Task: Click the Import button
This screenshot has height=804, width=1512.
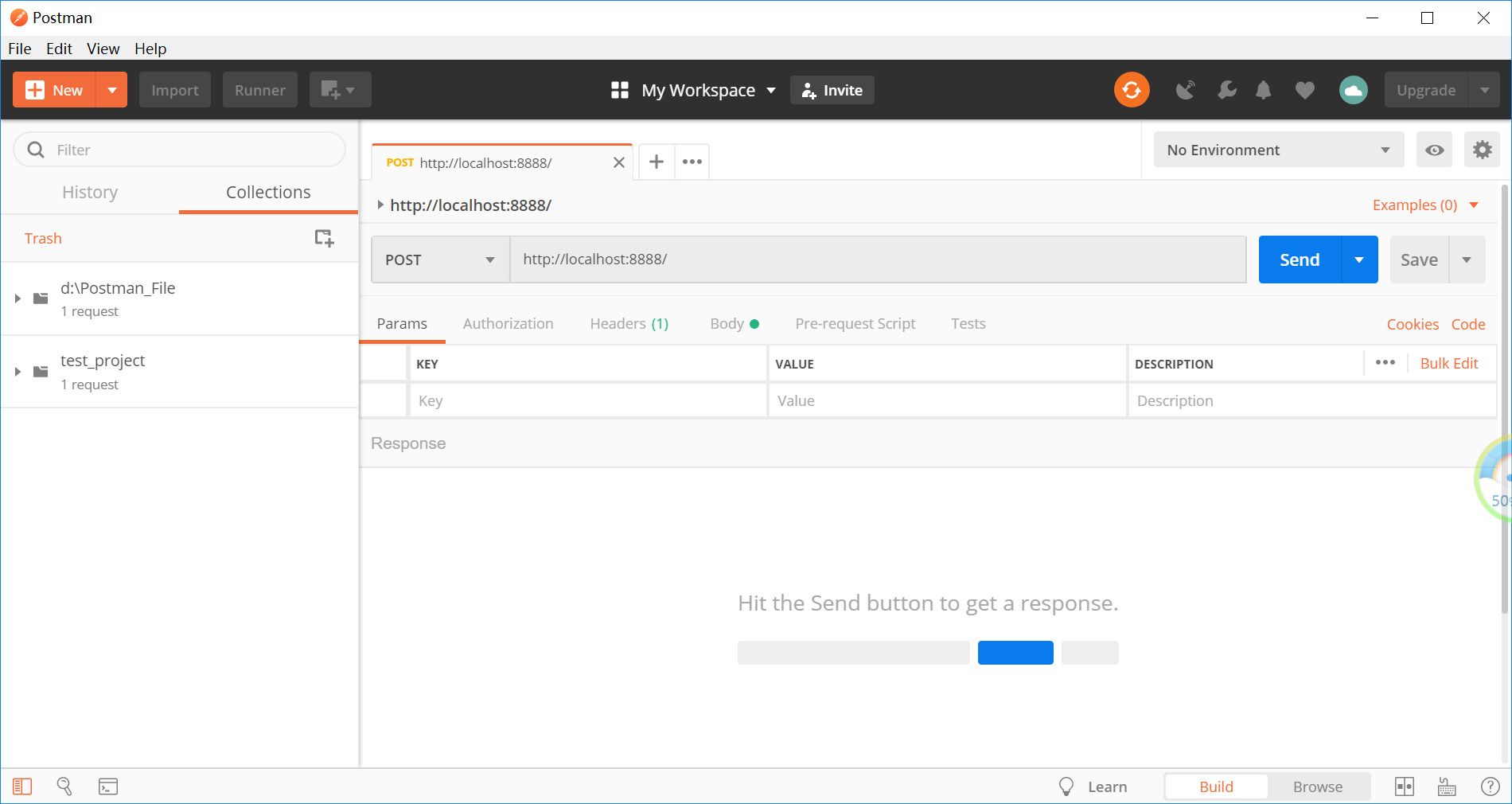Action: point(175,90)
